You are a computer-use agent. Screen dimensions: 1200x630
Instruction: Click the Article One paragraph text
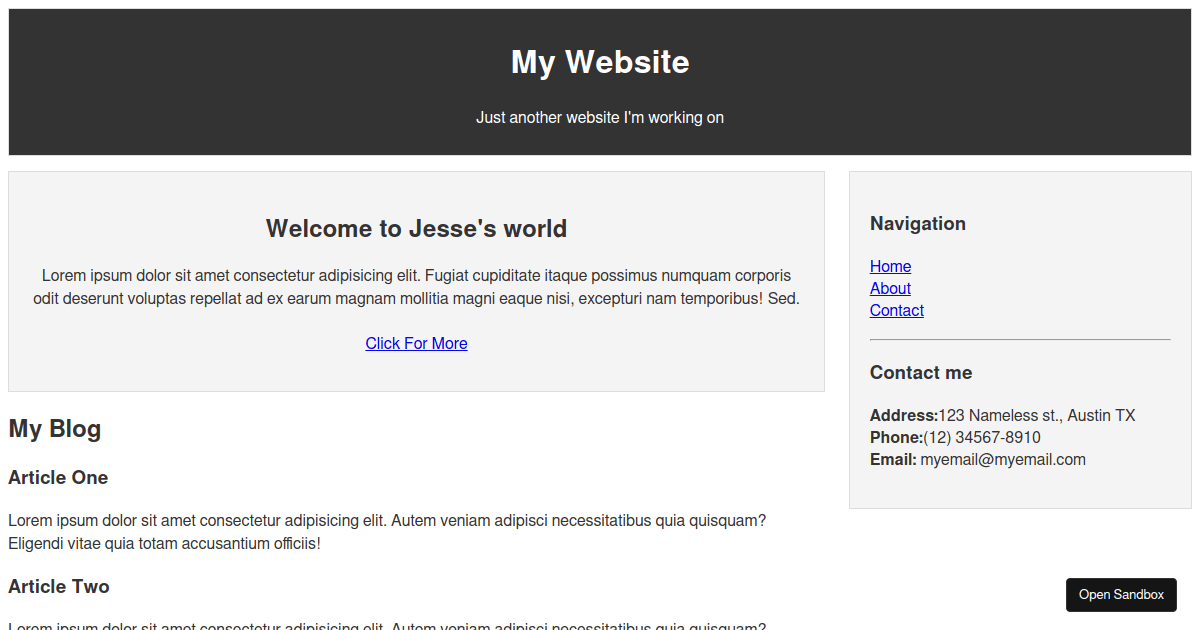[x=387, y=532]
